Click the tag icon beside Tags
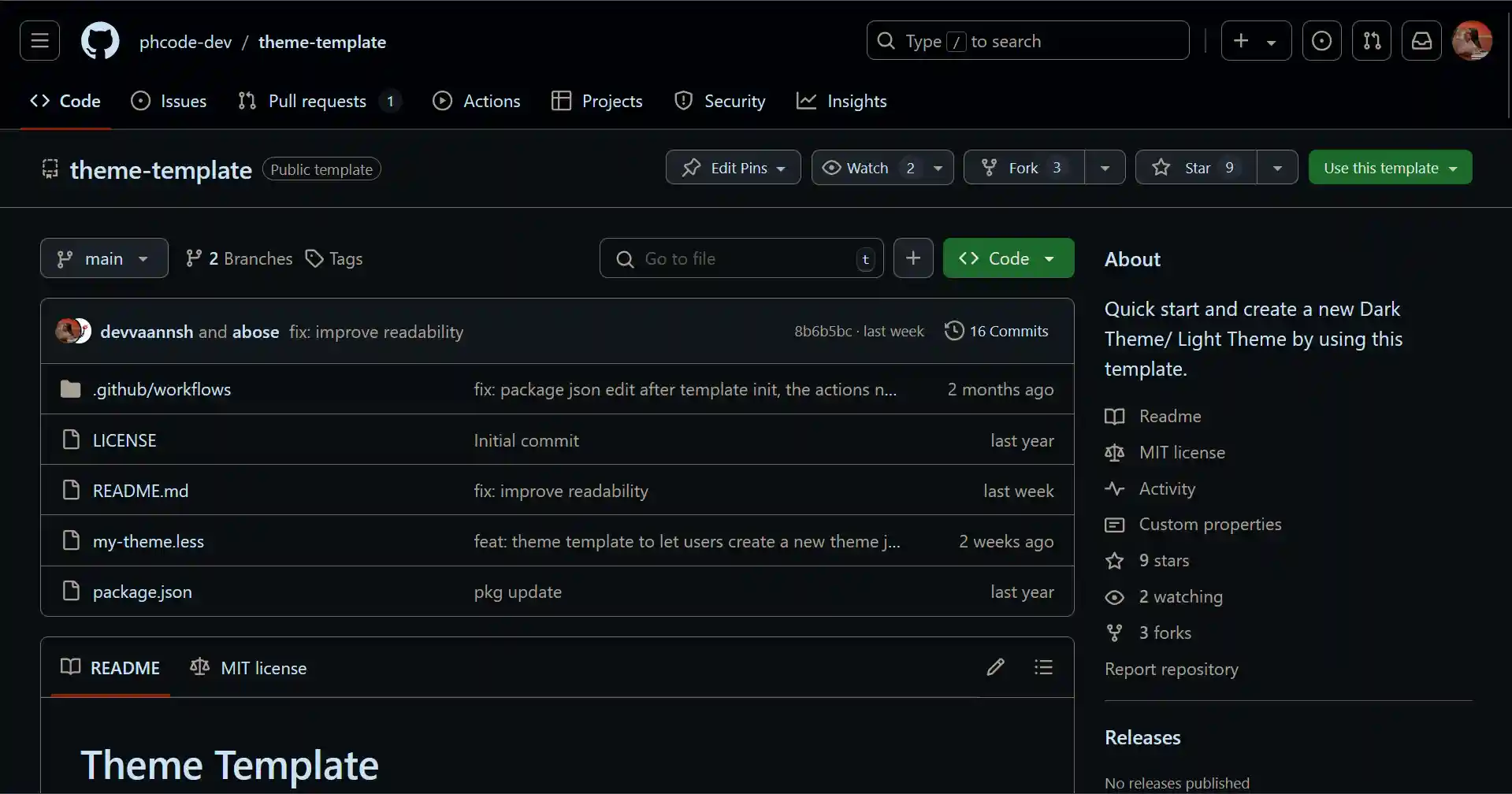The width and height of the screenshot is (1512, 794). 314,258
